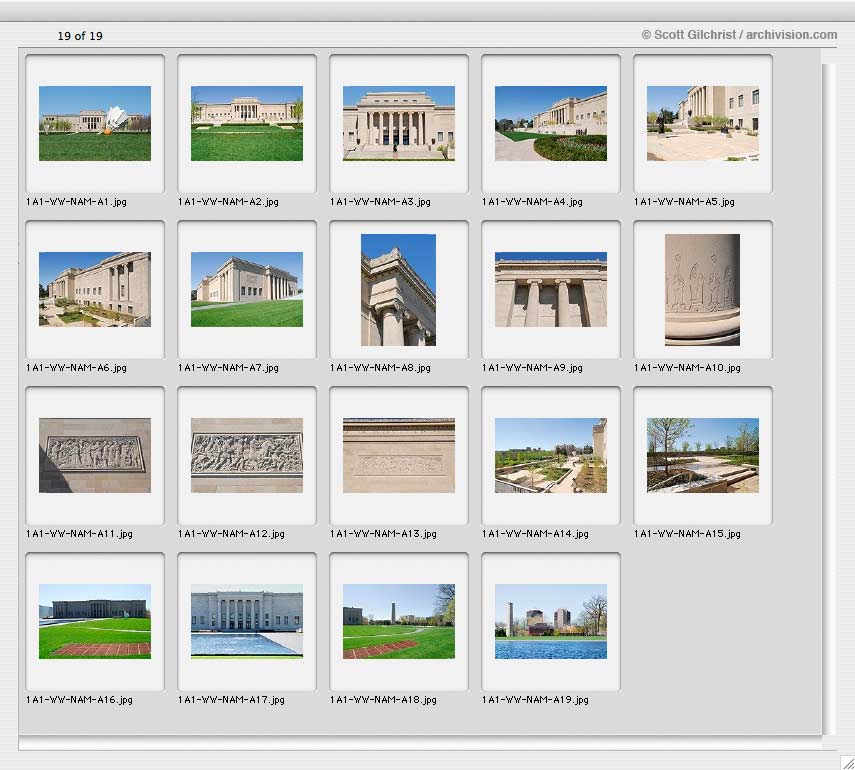855x770 pixels.
Task: Click the '19 of 19' image counter
Action: tap(80, 36)
